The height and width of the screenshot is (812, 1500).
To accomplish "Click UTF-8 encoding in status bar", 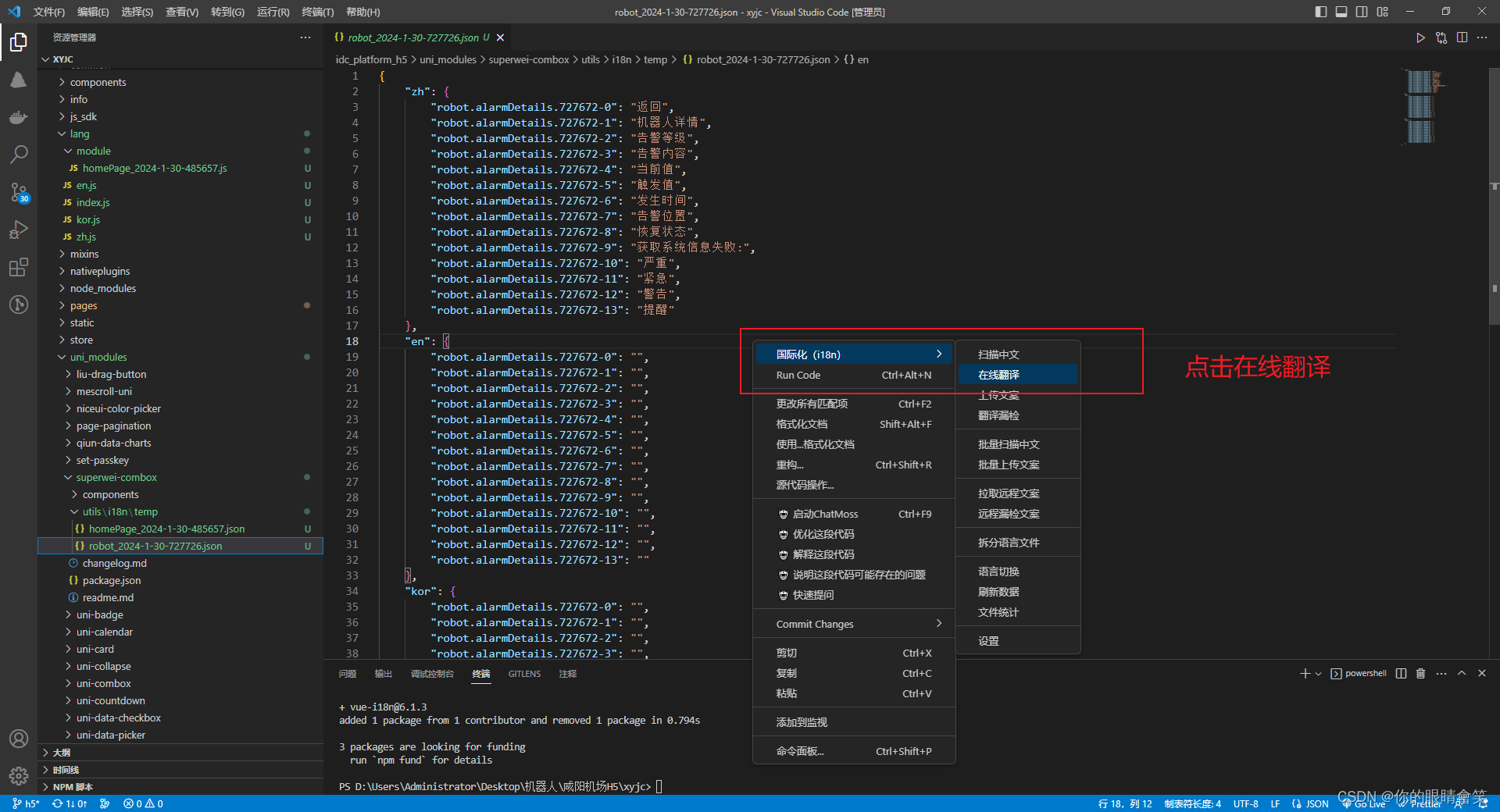I will [1245, 803].
